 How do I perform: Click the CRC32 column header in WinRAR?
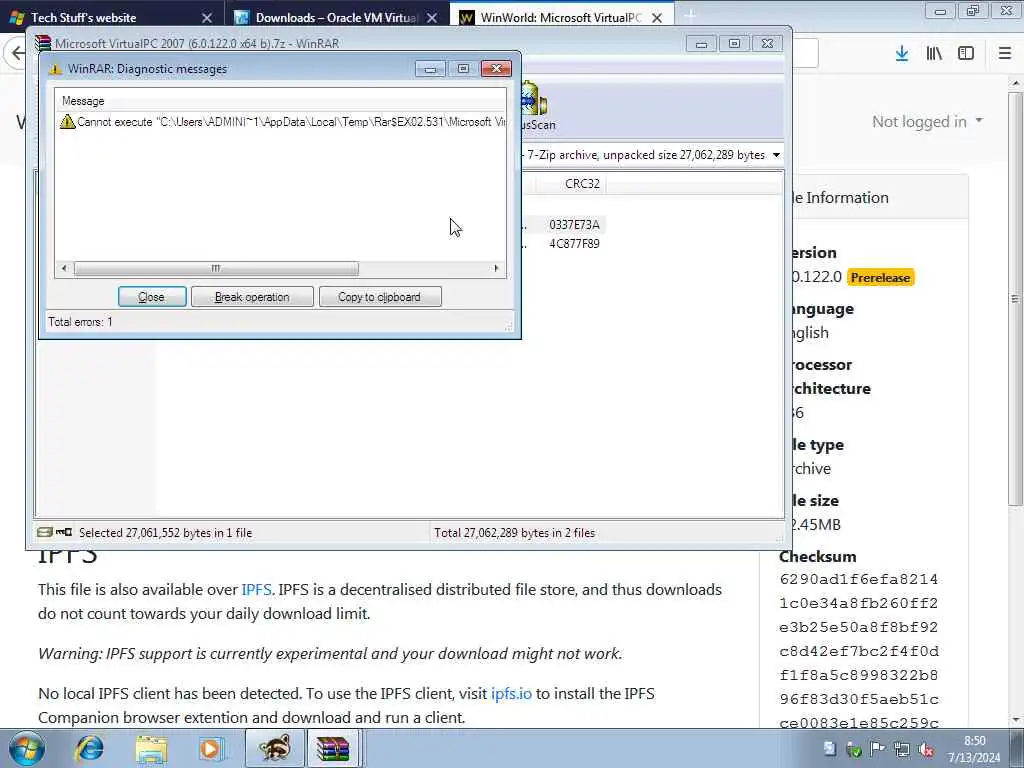click(582, 184)
